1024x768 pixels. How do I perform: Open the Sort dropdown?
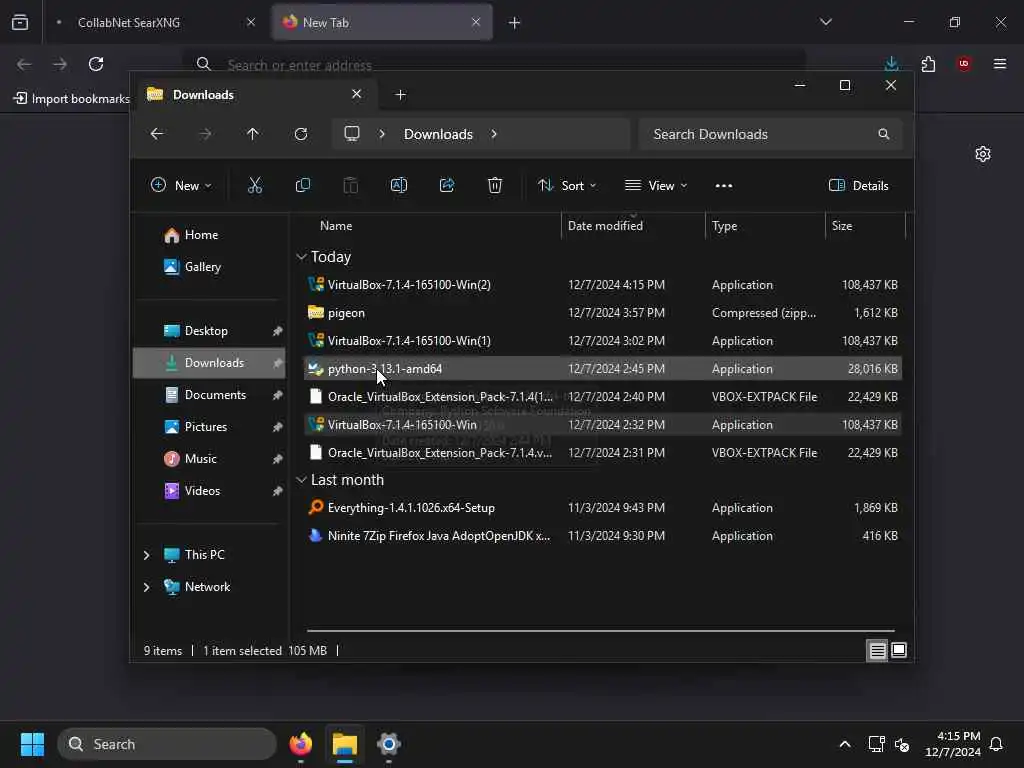[567, 185]
